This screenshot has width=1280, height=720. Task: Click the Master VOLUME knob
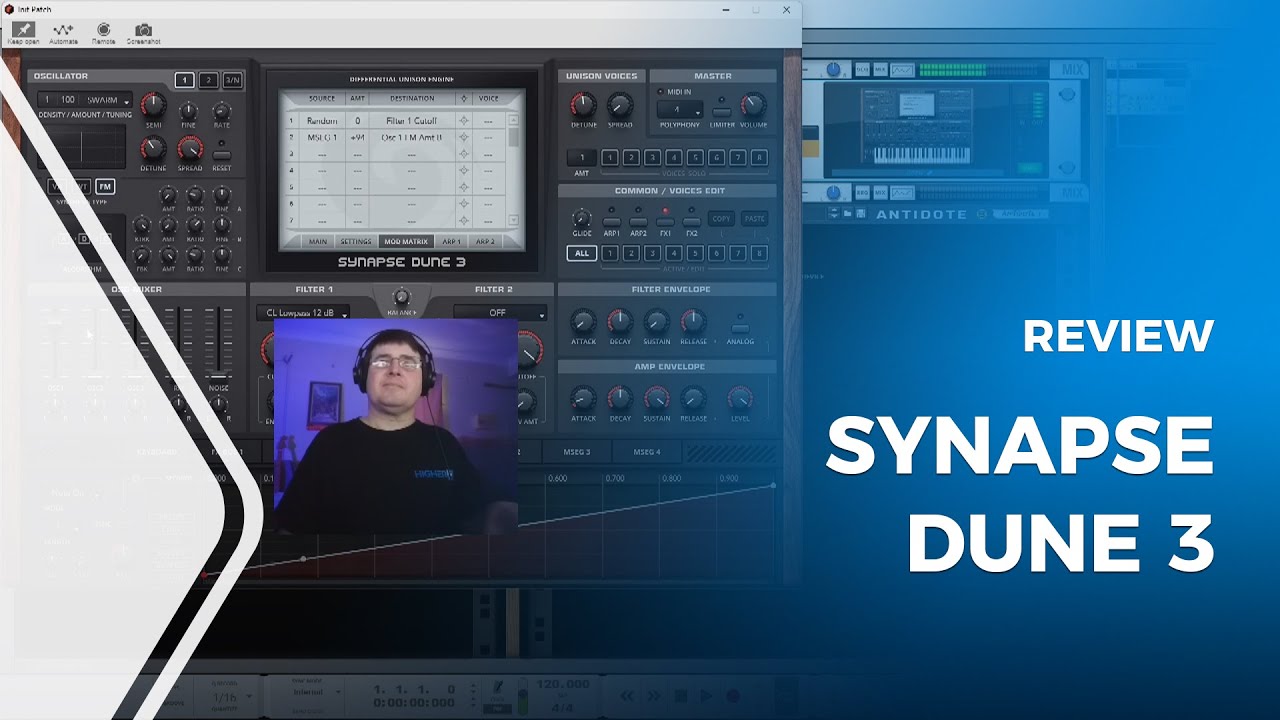coord(753,105)
